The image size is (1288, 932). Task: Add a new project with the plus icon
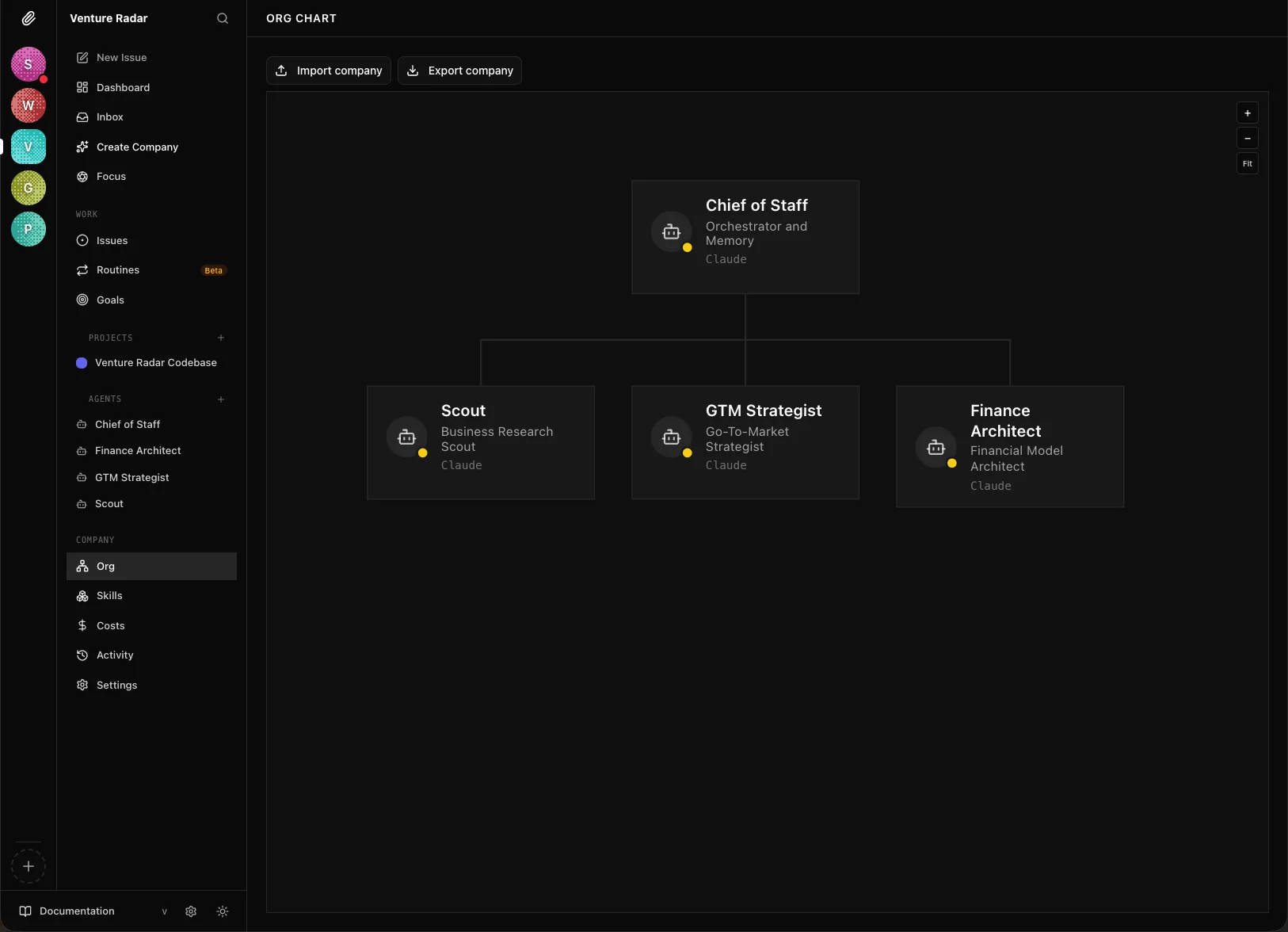pyautogui.click(x=220, y=338)
